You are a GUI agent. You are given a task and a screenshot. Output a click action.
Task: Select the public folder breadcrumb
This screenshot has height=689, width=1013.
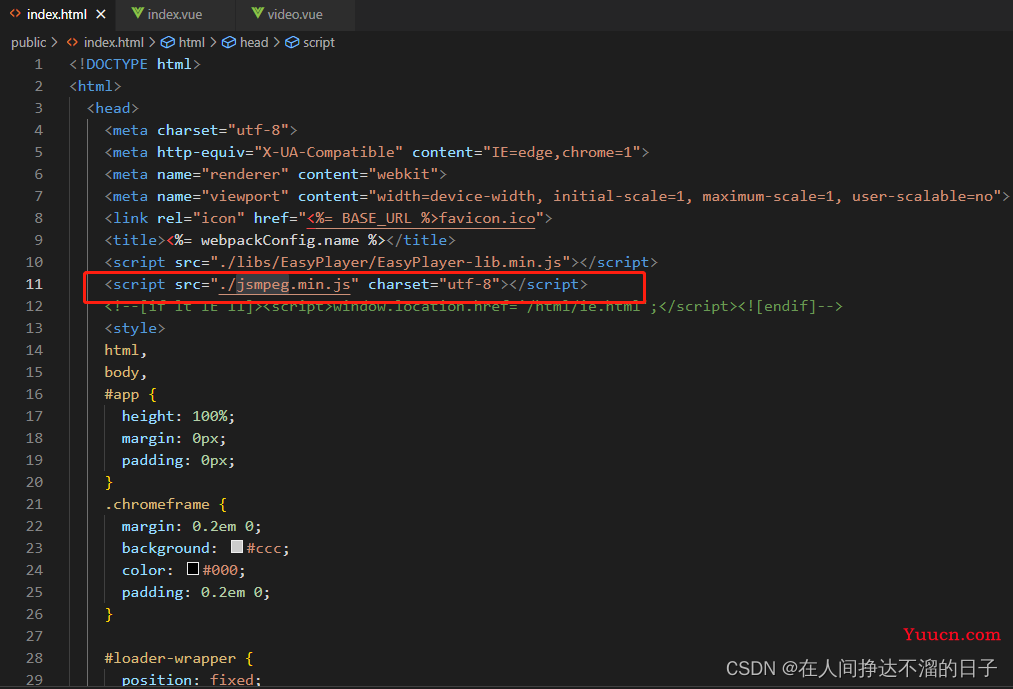[28, 43]
